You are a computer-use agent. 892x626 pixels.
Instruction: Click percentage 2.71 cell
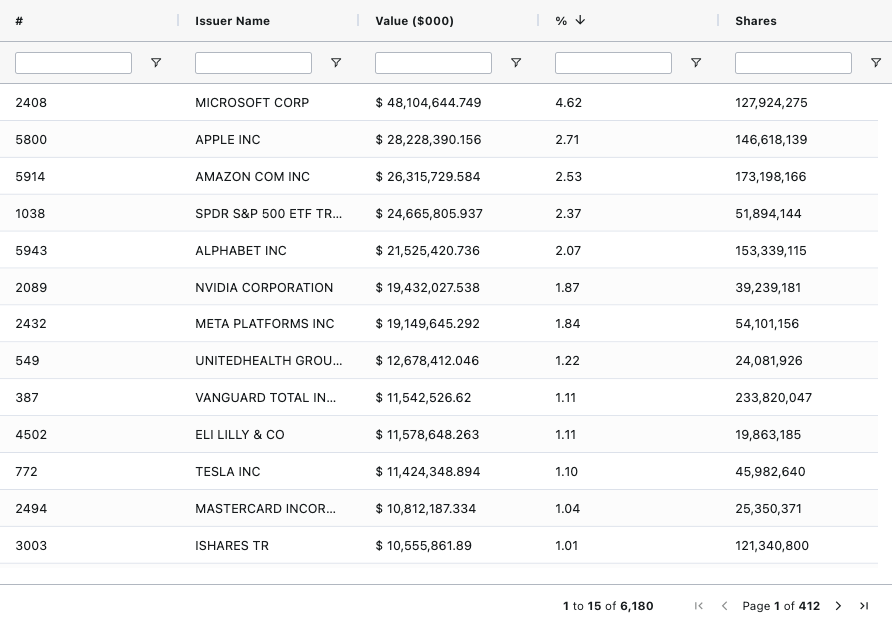(x=567, y=139)
